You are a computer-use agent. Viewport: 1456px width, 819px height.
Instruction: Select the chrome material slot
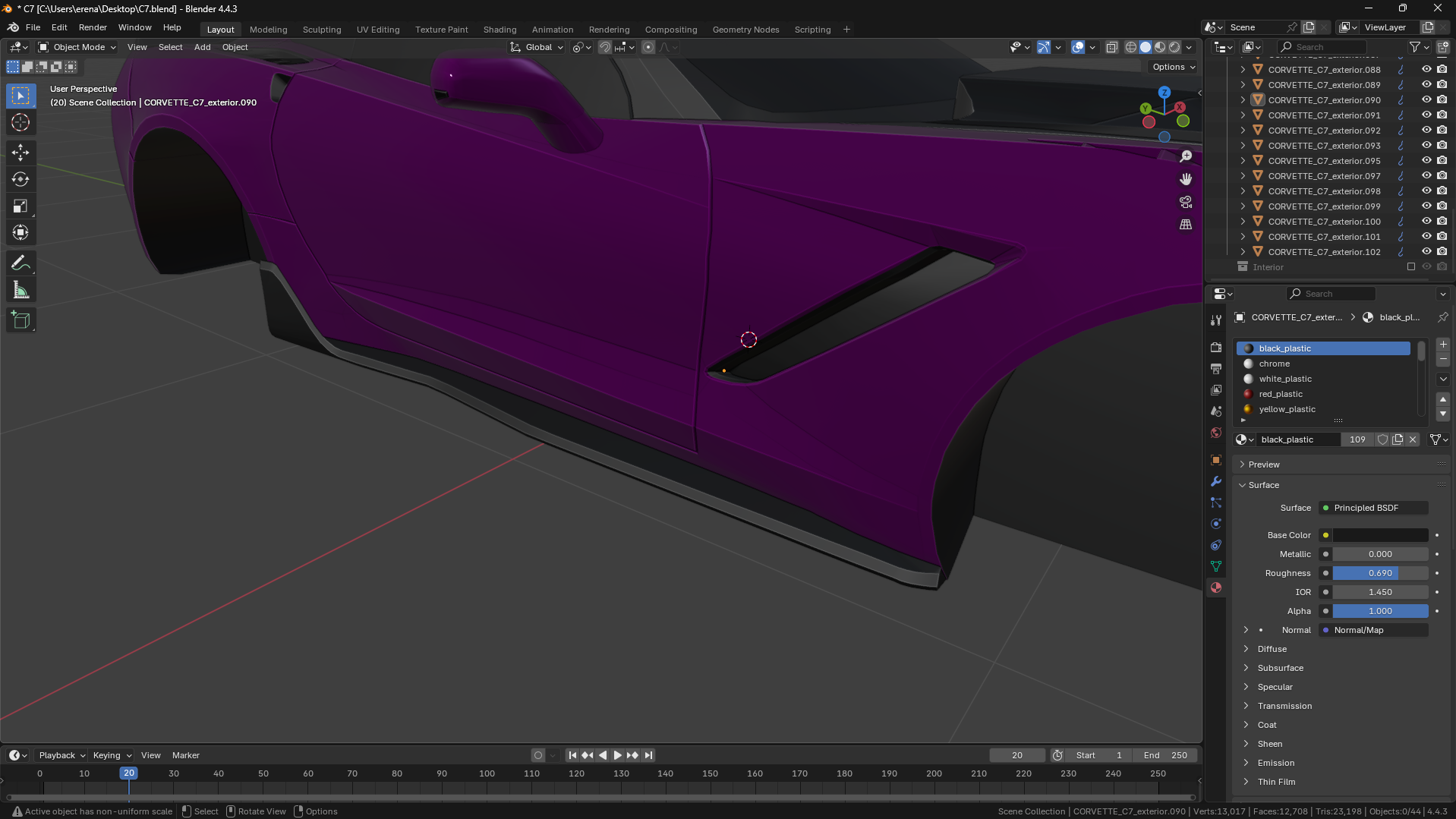[1323, 364]
